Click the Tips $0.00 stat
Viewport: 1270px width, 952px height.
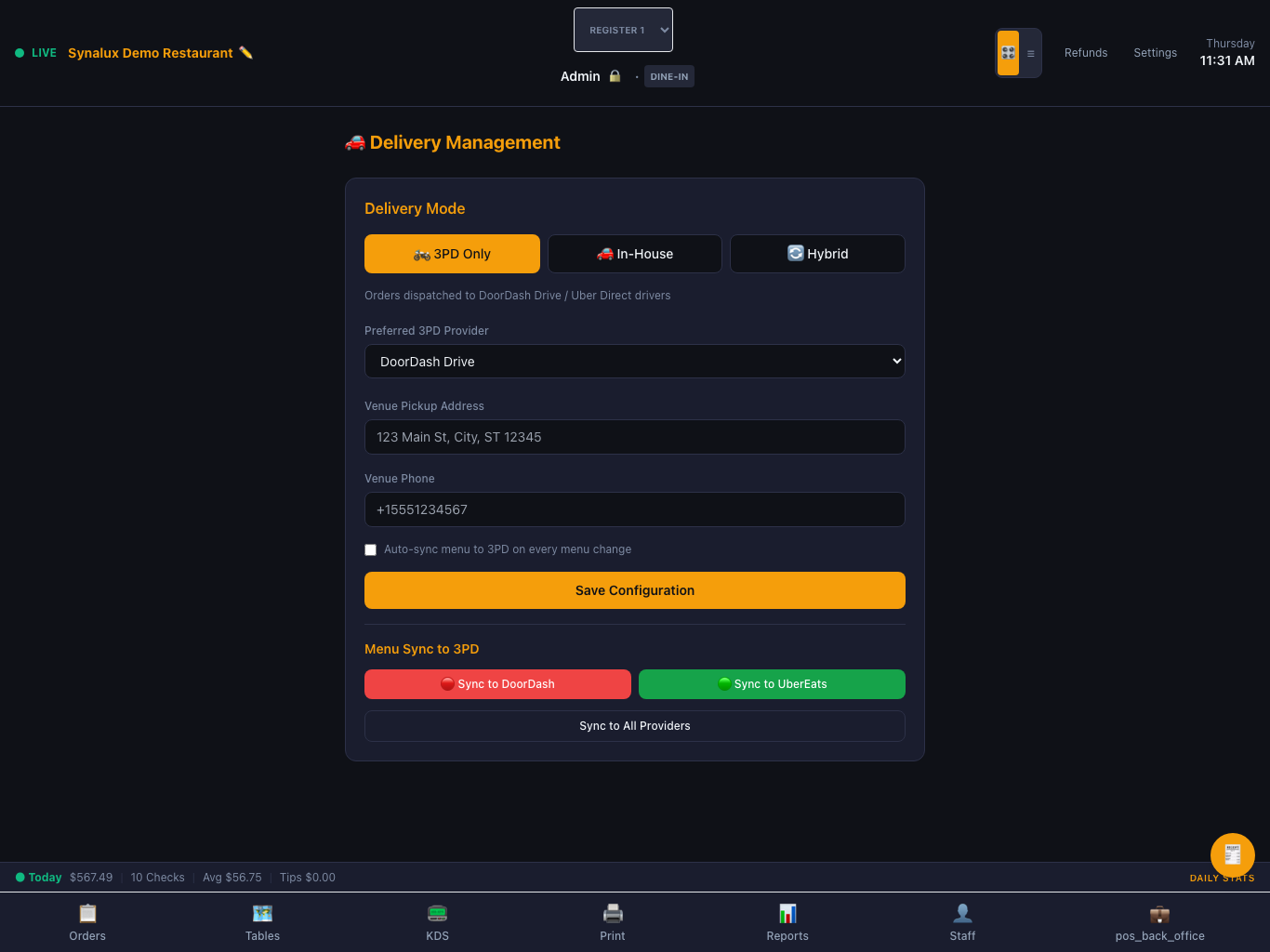click(x=308, y=878)
